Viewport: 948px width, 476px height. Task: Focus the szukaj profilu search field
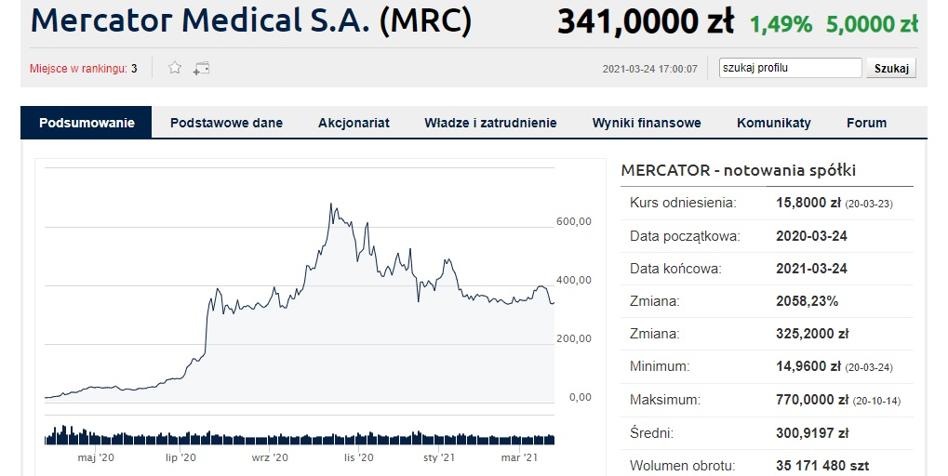click(x=790, y=68)
